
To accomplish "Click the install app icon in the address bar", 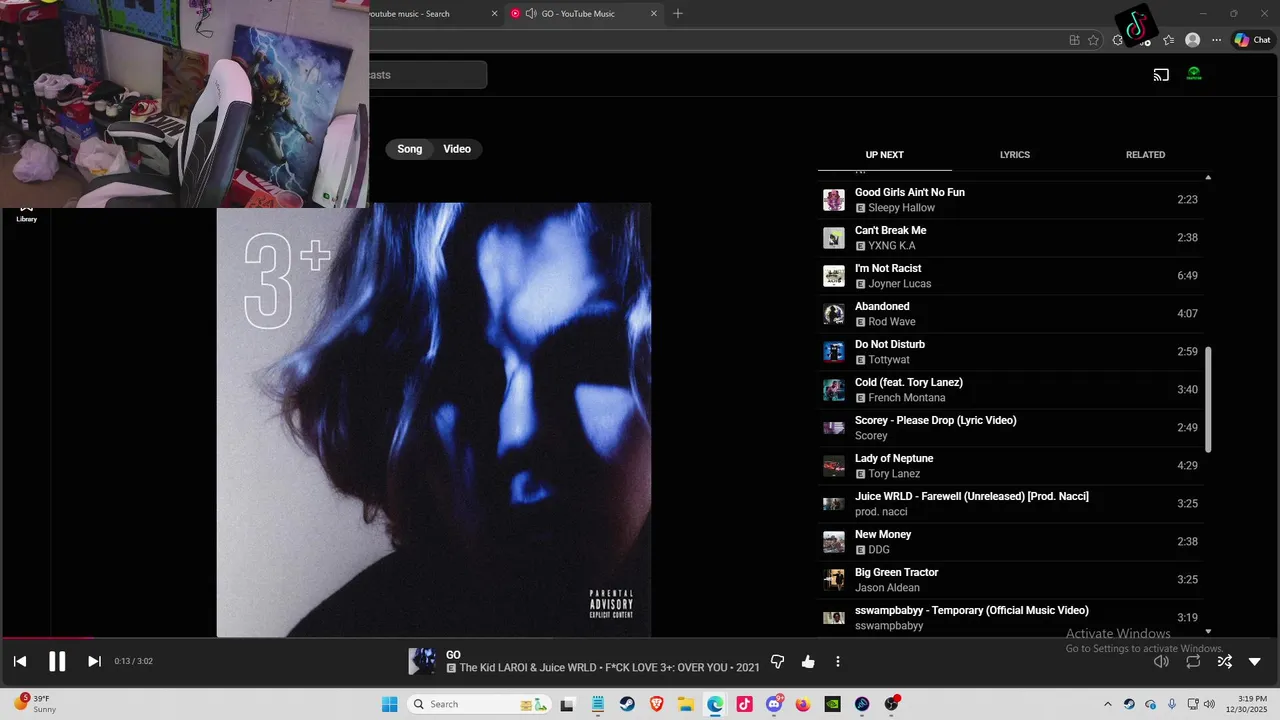I will click(1074, 40).
